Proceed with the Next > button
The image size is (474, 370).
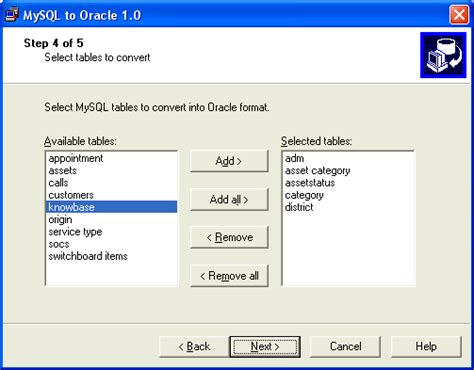click(265, 347)
